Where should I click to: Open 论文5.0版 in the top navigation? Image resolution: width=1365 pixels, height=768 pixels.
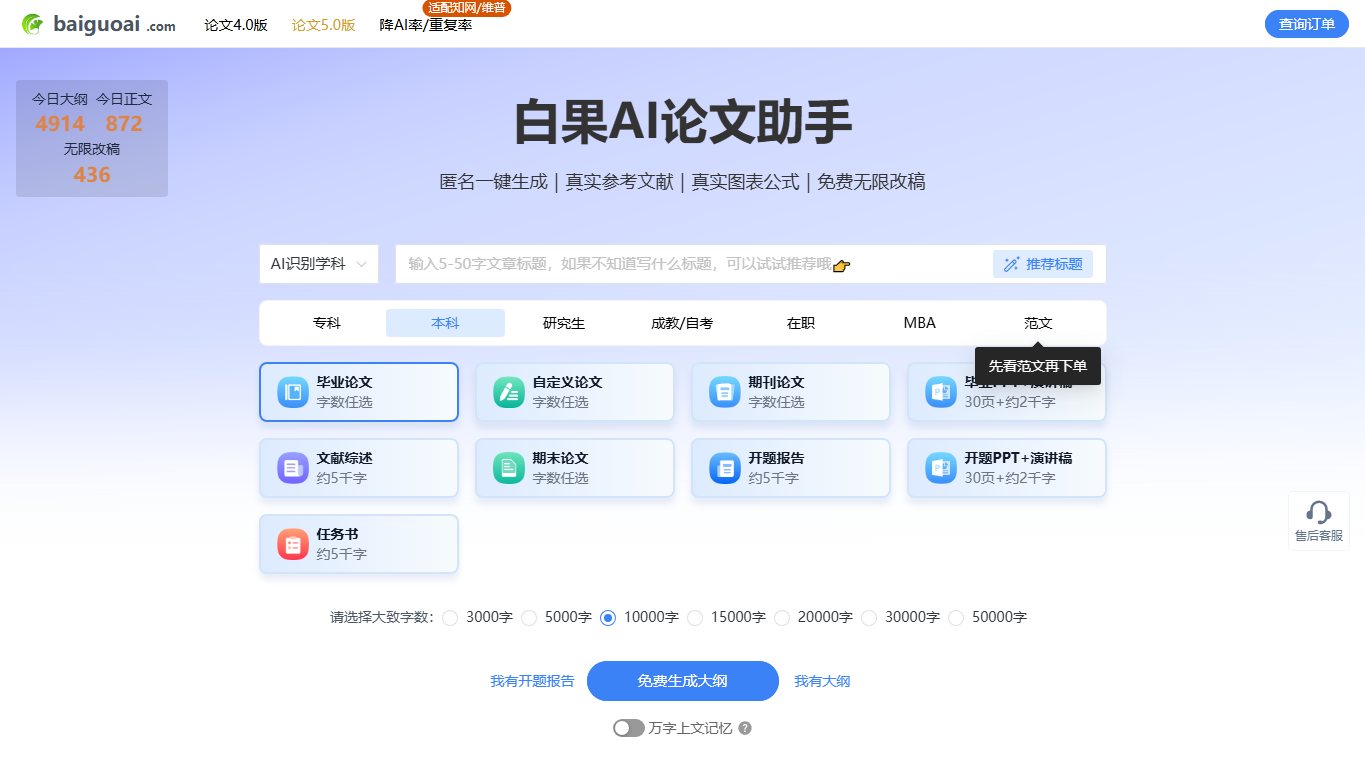coord(323,25)
